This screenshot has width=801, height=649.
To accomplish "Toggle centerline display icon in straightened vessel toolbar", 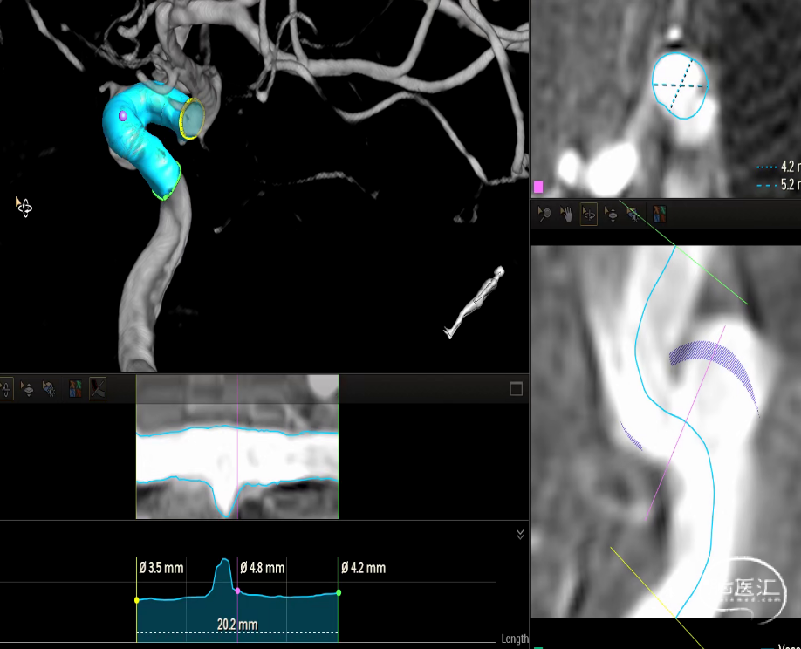I will click(98, 389).
